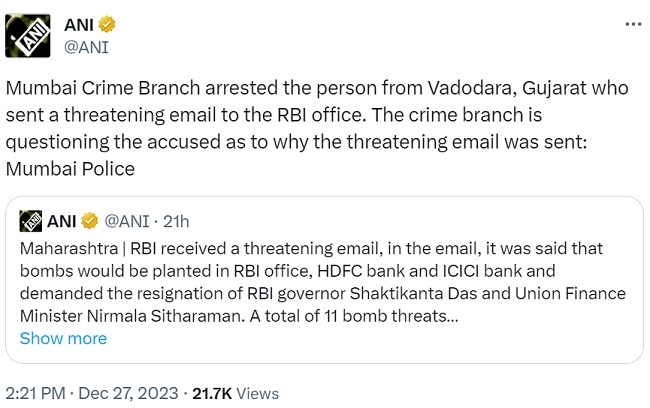Click the Views label after the count
650x408 pixels.
[x=257, y=393]
